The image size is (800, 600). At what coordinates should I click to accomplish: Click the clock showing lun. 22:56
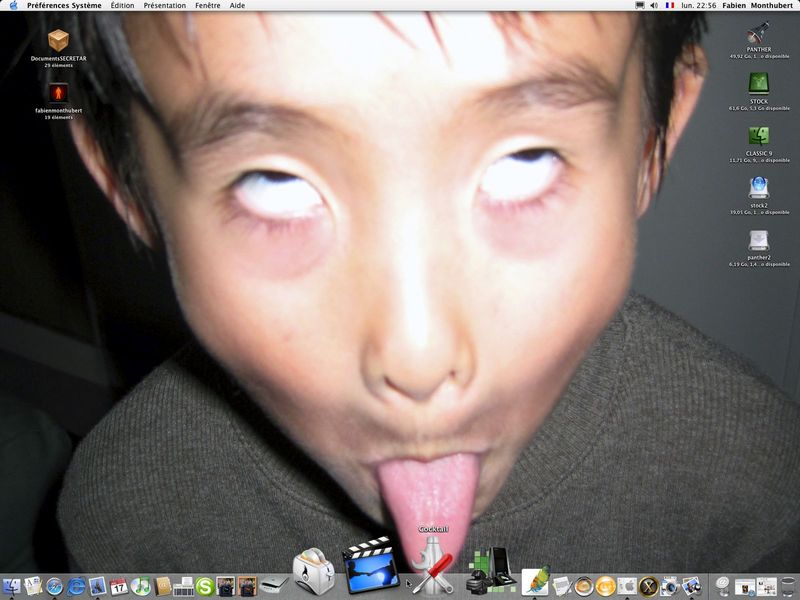(x=698, y=6)
